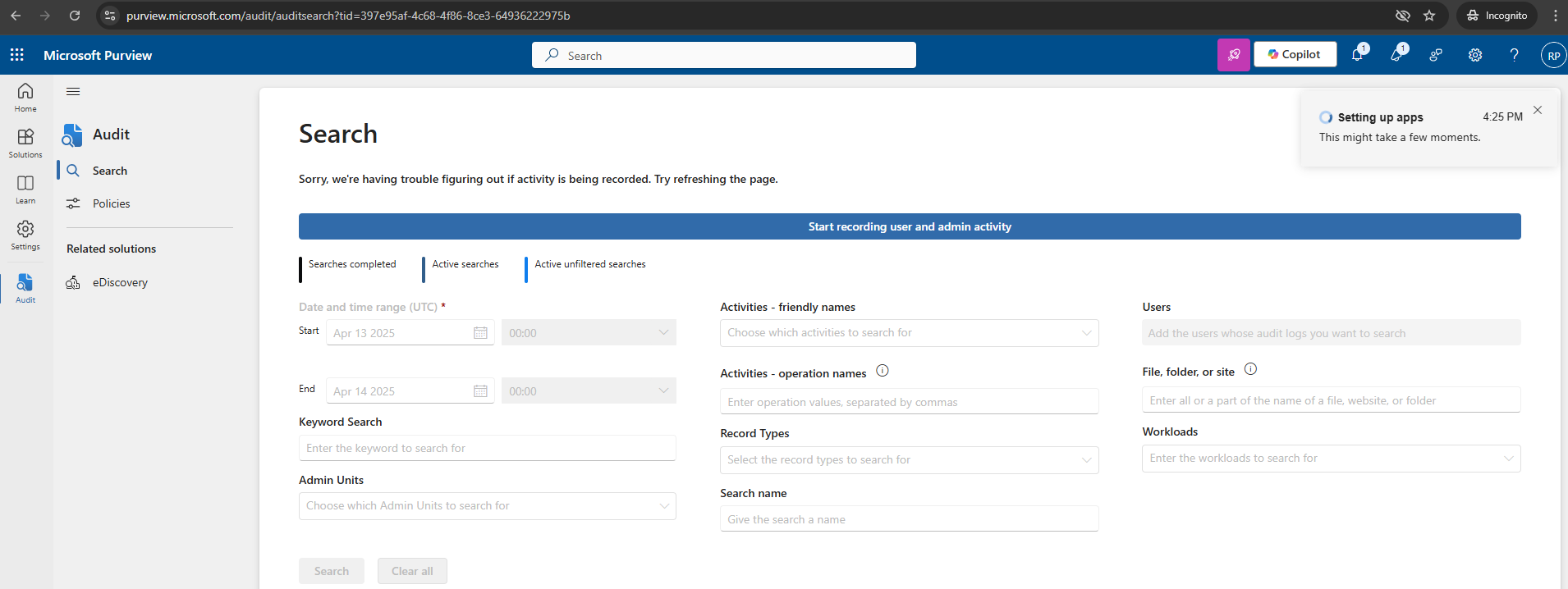Viewport: 1568px width, 589px height.
Task: Open the app launcher waffle icon
Action: [16, 55]
